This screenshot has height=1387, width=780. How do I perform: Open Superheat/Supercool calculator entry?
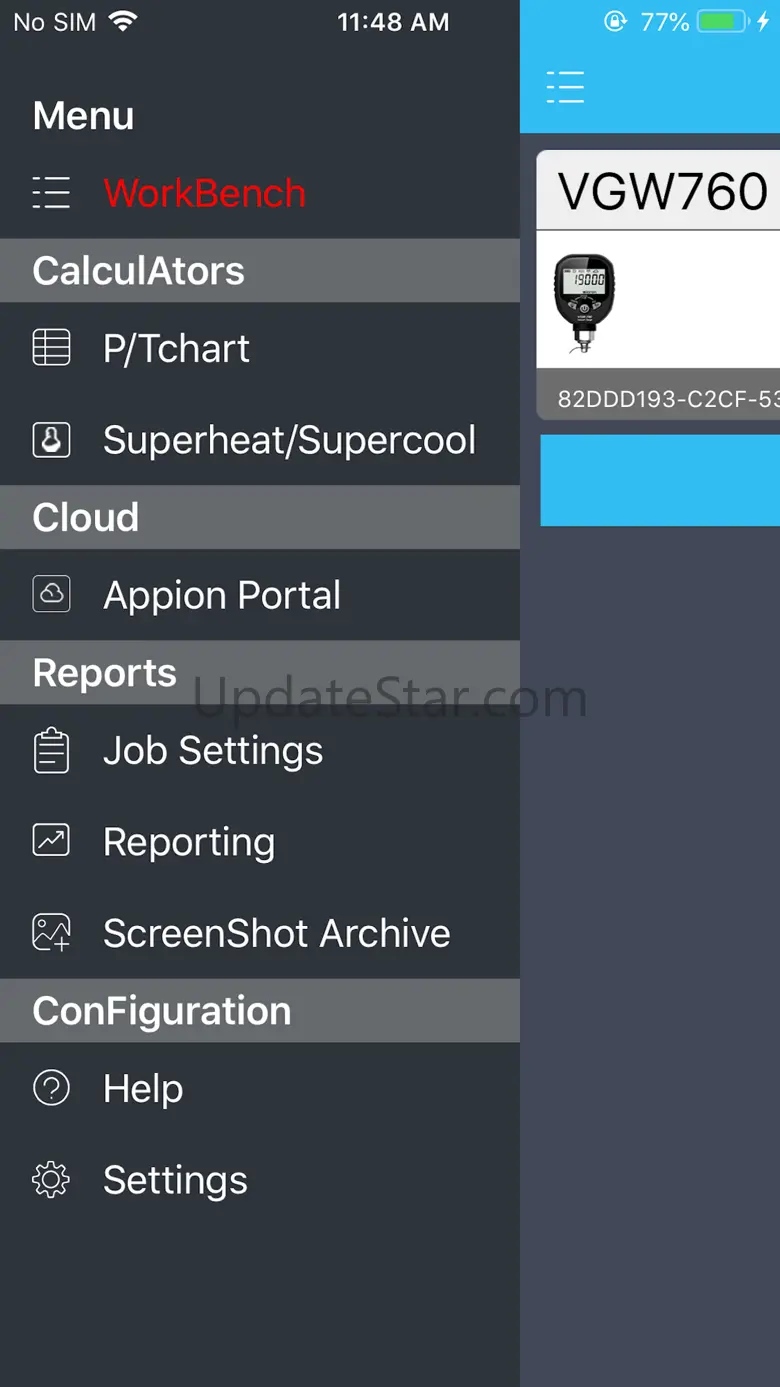pos(289,441)
